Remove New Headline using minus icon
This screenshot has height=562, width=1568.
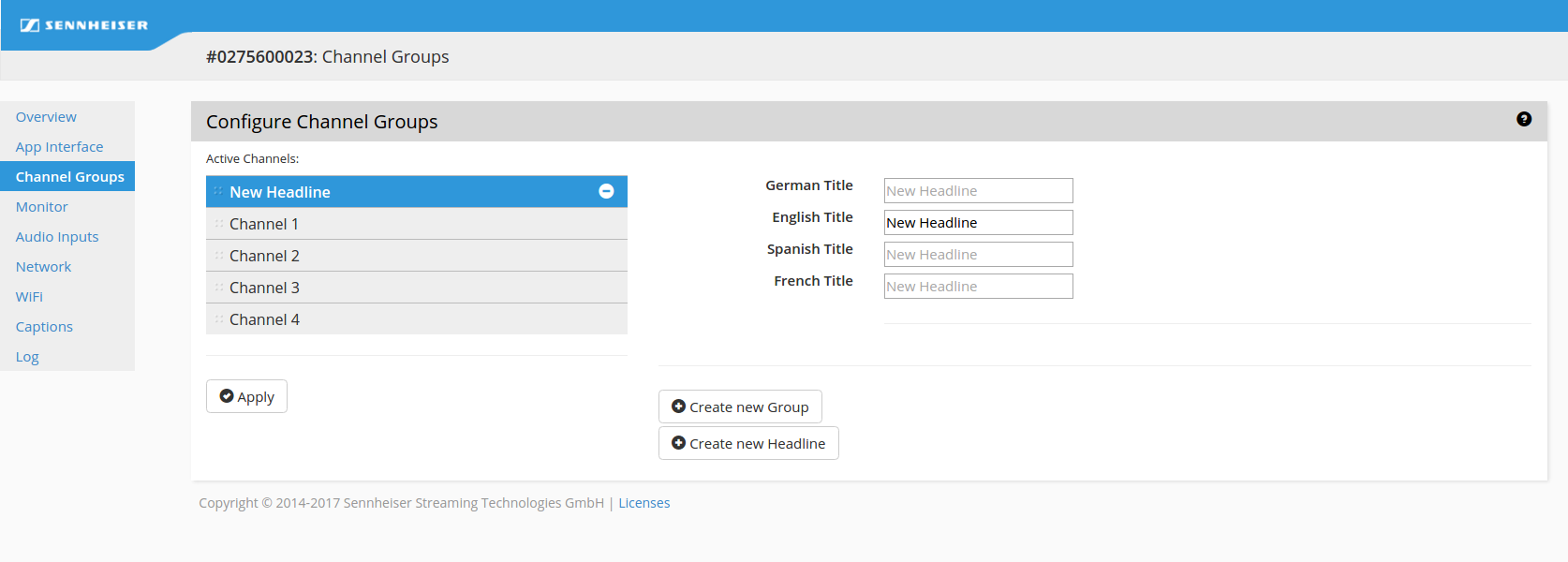606,191
